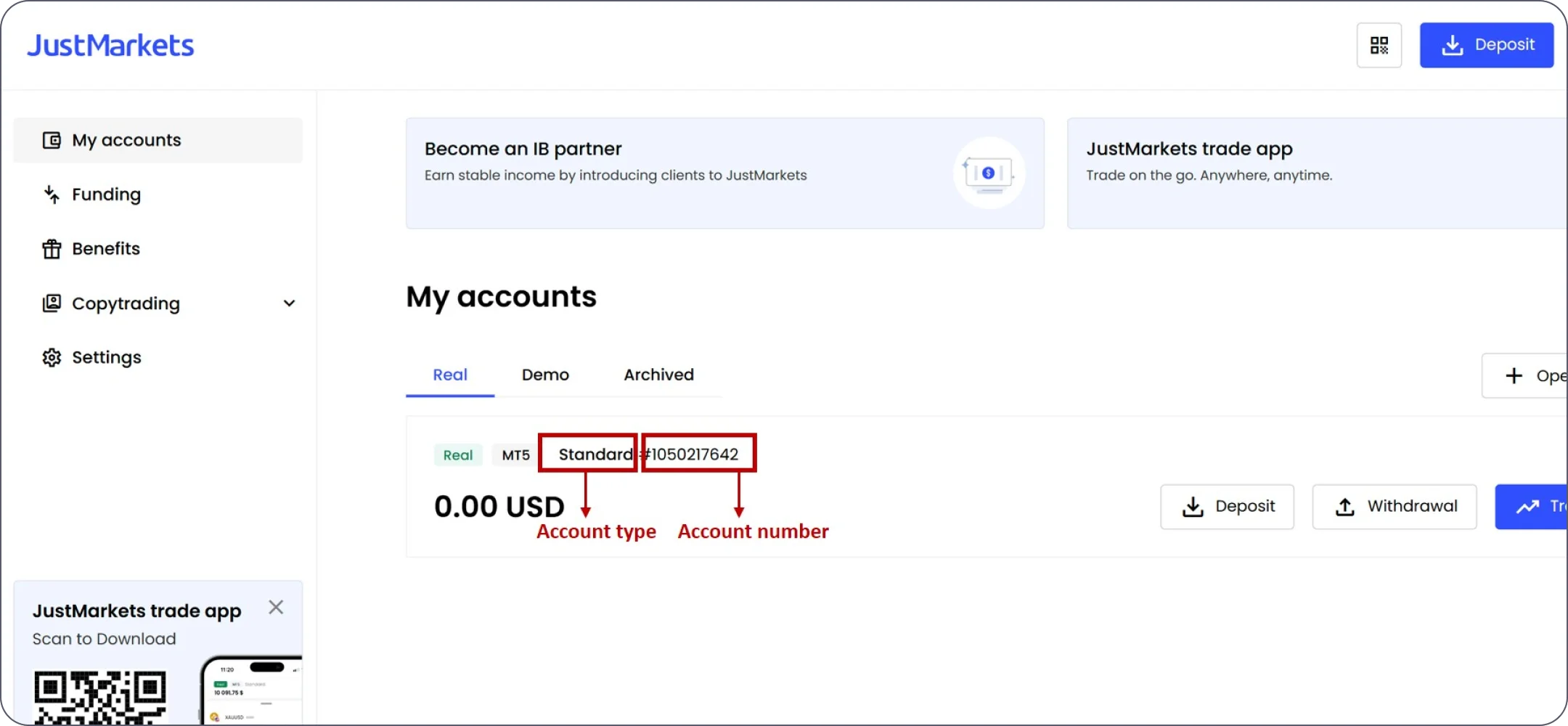Click the gift icon next to Benefits

(52, 249)
